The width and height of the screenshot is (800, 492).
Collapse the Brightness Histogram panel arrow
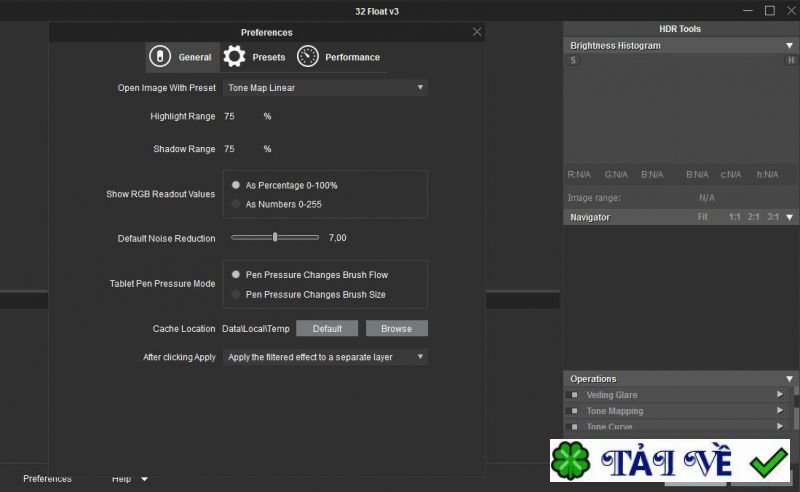click(789, 45)
